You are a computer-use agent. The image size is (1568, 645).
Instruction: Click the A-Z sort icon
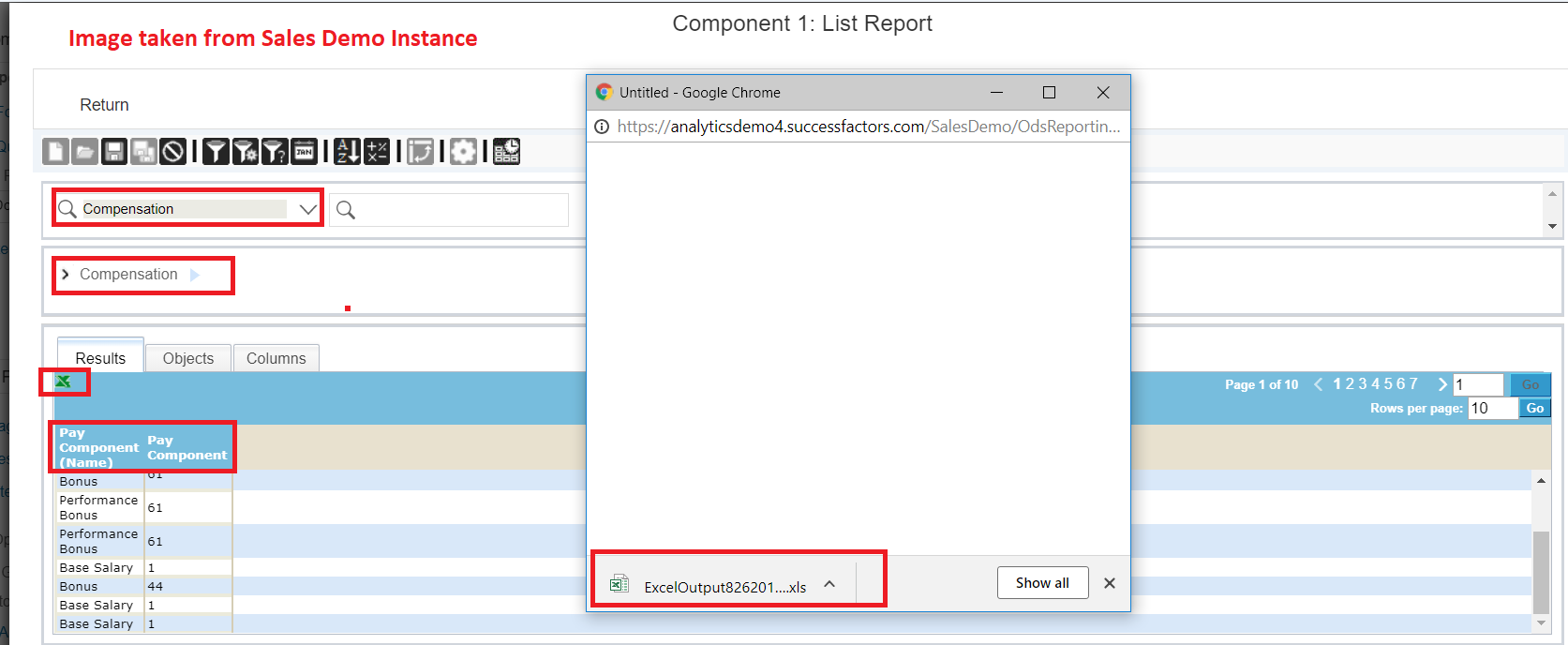point(348,151)
